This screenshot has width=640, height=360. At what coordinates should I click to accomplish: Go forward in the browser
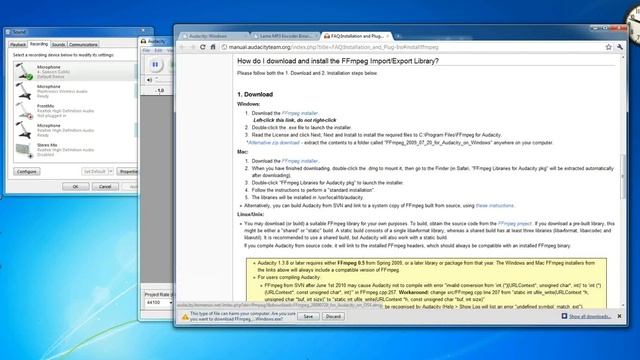point(192,47)
